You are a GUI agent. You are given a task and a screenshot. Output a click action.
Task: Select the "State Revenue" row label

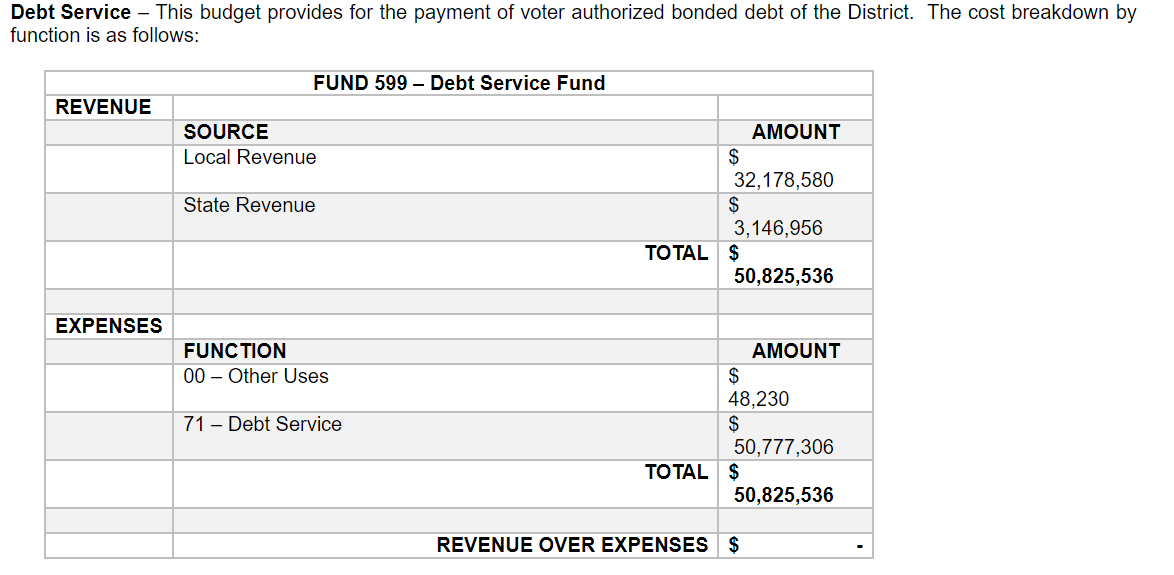tap(249, 205)
